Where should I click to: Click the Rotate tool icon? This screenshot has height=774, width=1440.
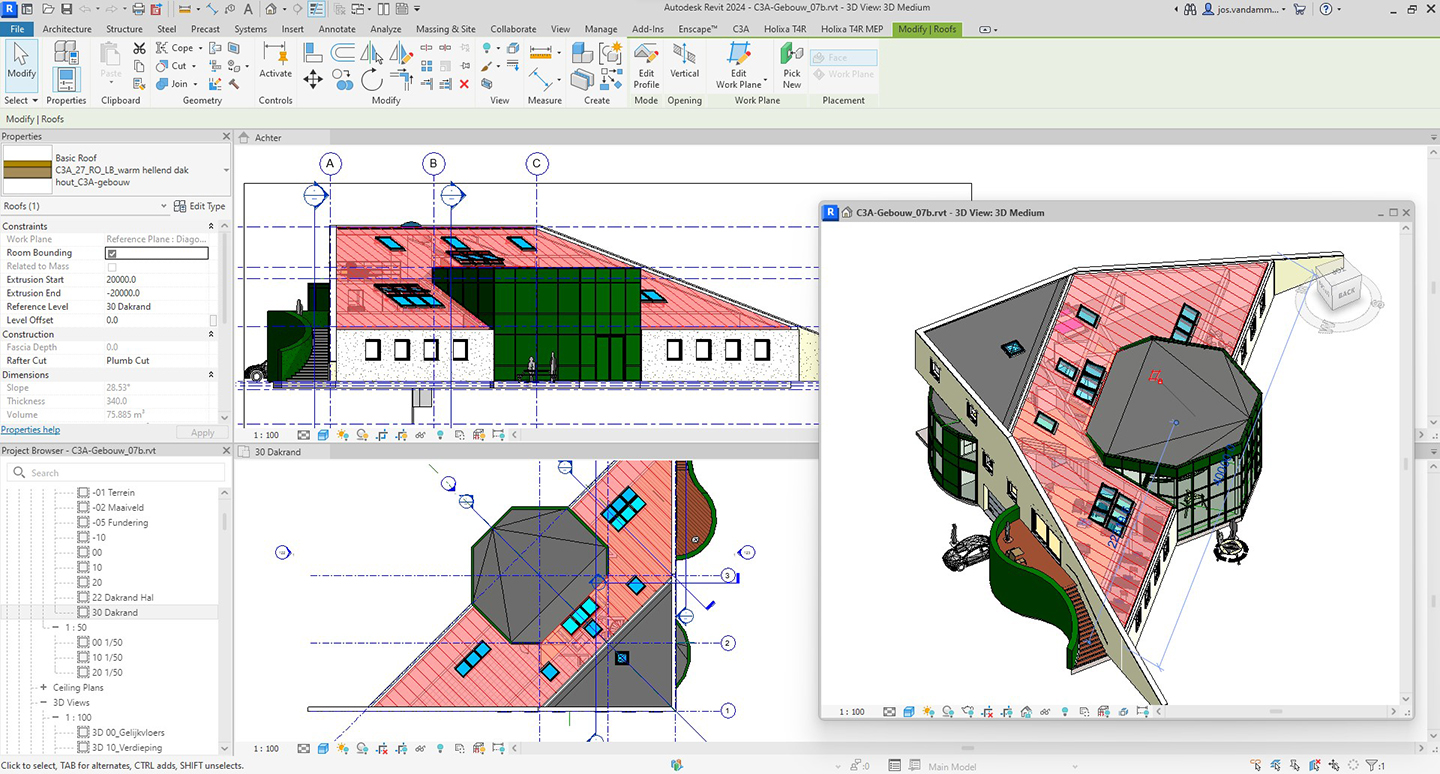pos(372,80)
